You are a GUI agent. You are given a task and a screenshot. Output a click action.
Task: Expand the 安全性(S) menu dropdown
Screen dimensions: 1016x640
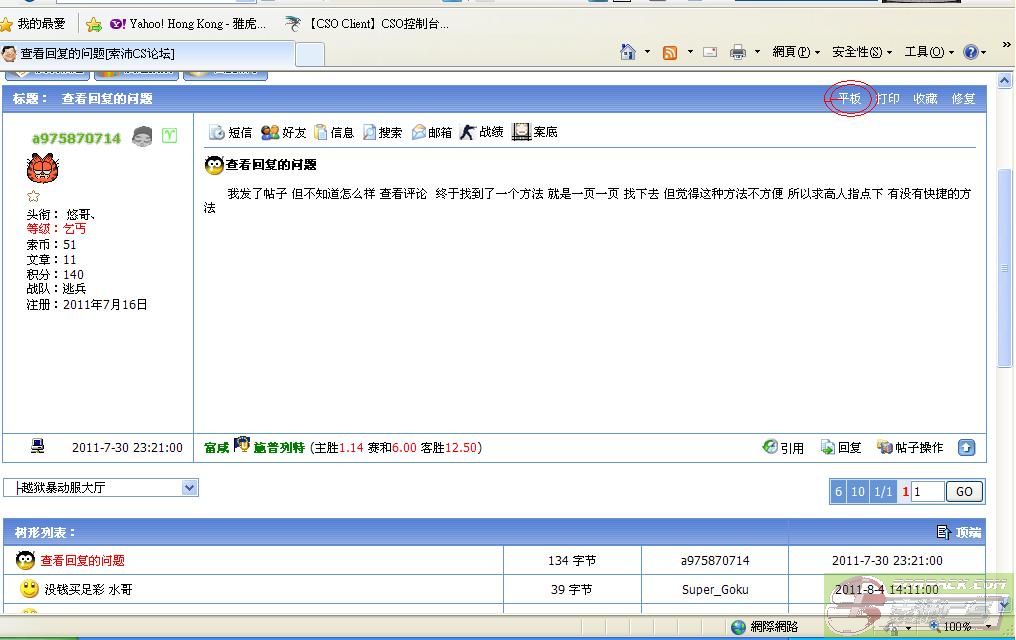click(862, 52)
